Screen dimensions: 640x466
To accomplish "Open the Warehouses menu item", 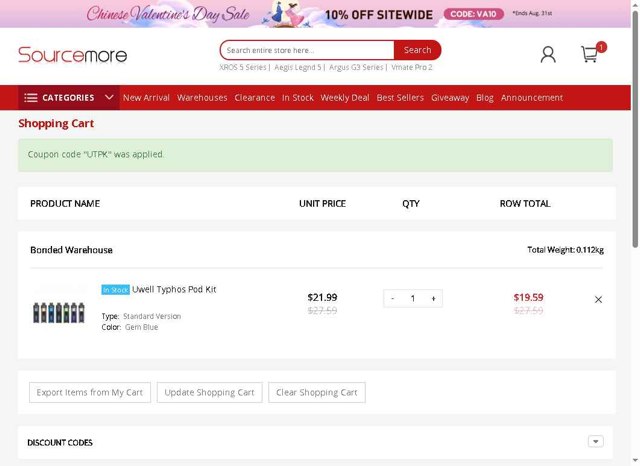I will click(x=202, y=98).
